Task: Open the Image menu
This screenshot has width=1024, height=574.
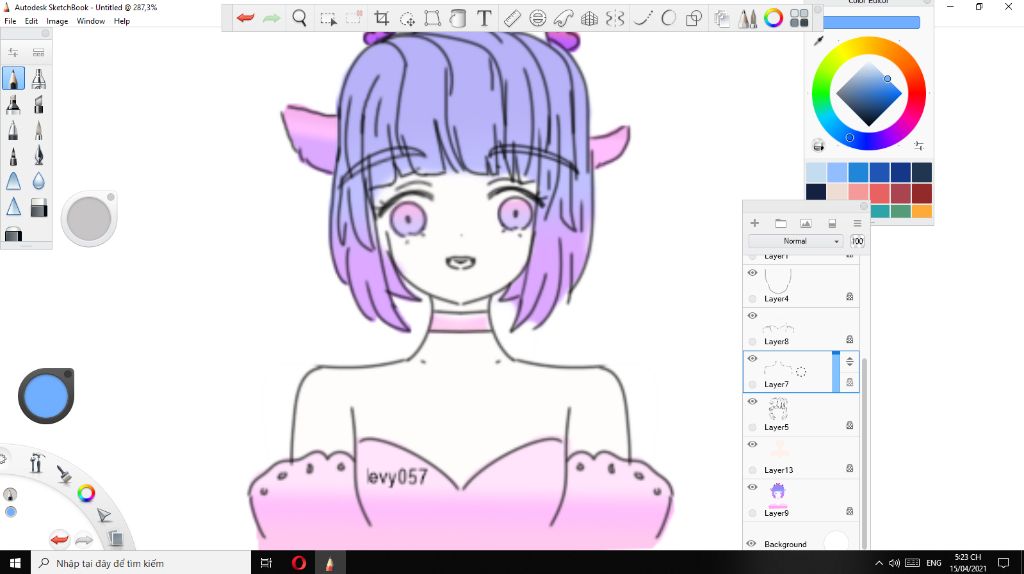Action: [x=57, y=21]
